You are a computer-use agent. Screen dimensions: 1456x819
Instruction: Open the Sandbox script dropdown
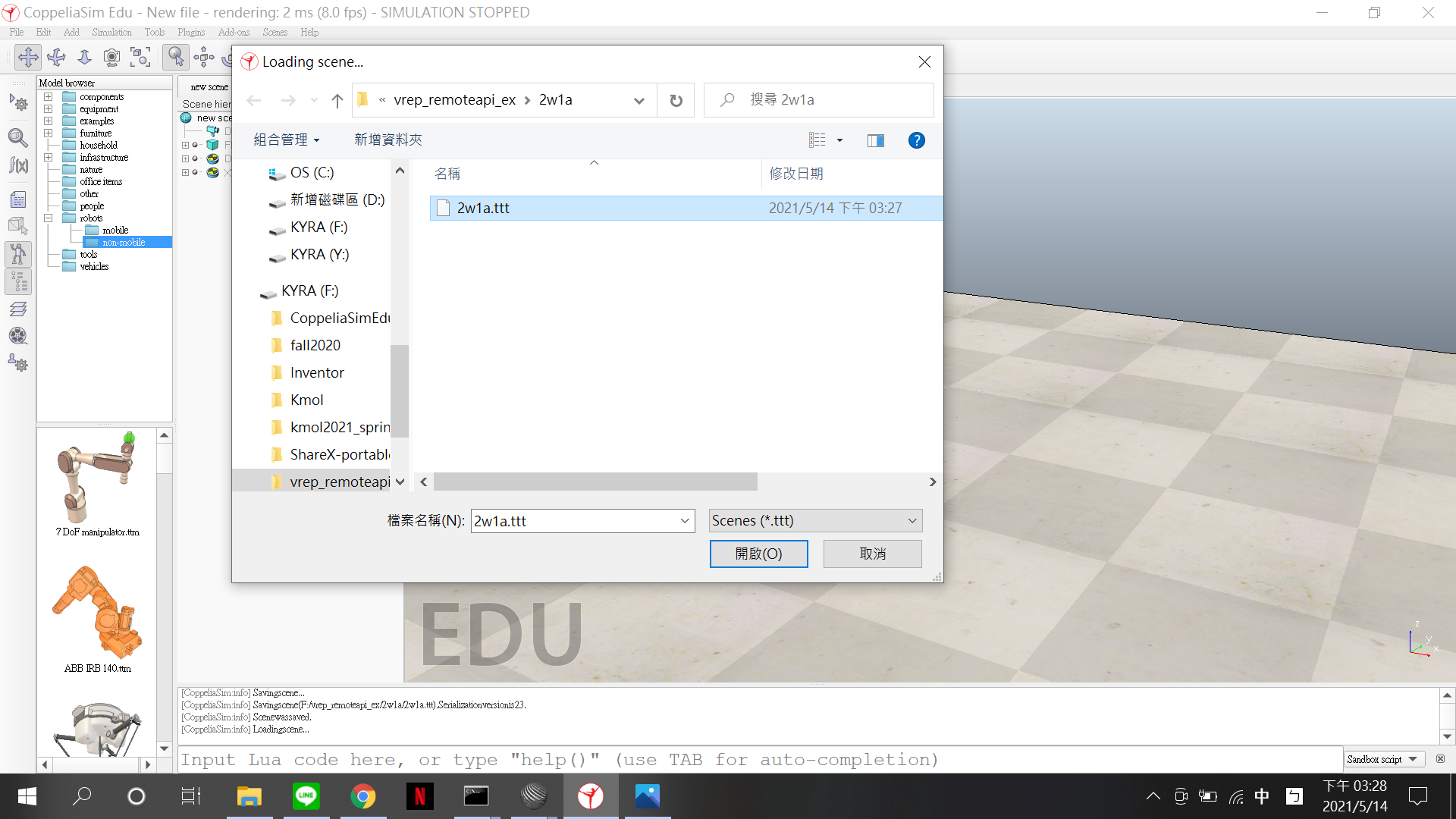pos(1385,759)
